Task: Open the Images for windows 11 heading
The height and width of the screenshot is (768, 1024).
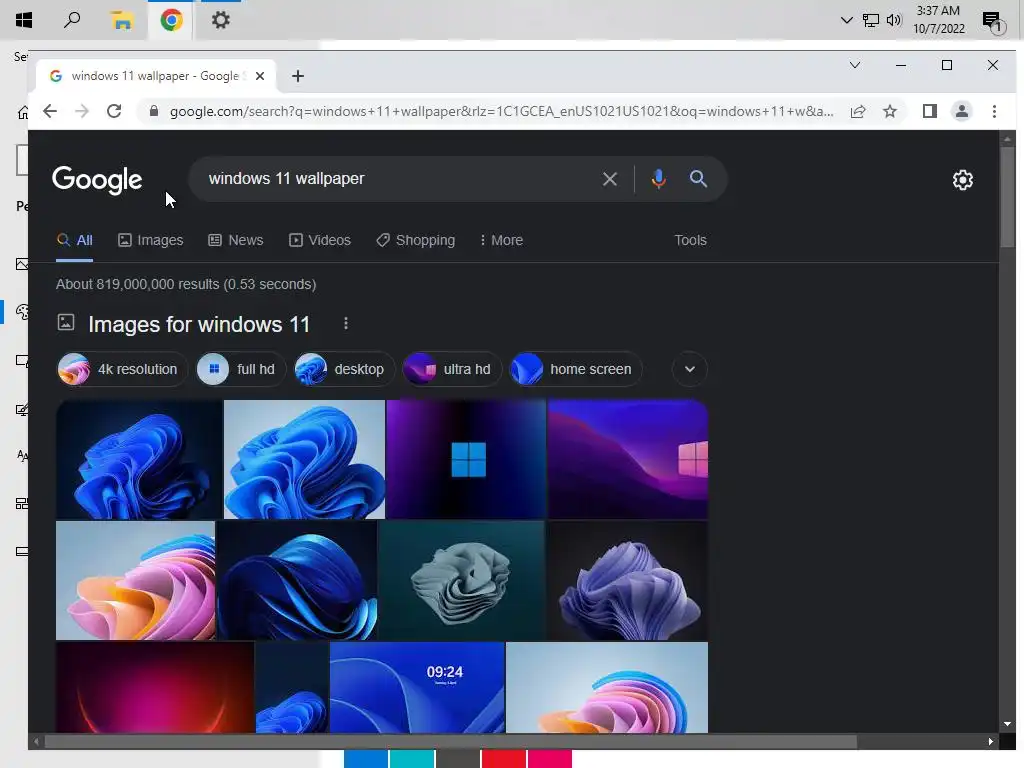Action: click(x=199, y=324)
